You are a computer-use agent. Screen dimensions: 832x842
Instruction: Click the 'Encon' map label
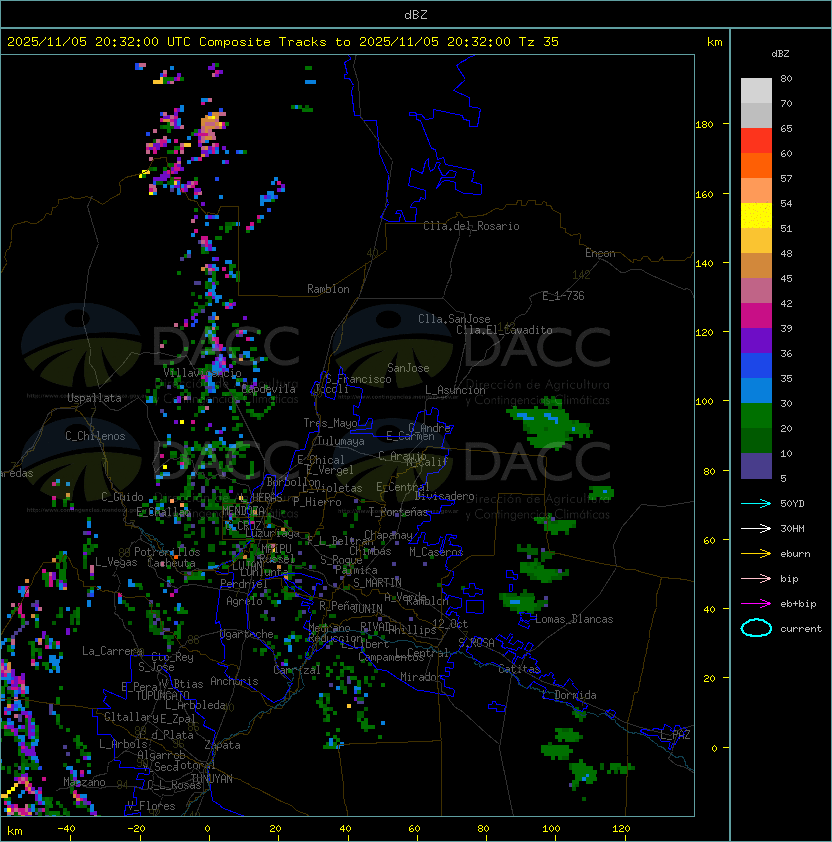click(600, 253)
